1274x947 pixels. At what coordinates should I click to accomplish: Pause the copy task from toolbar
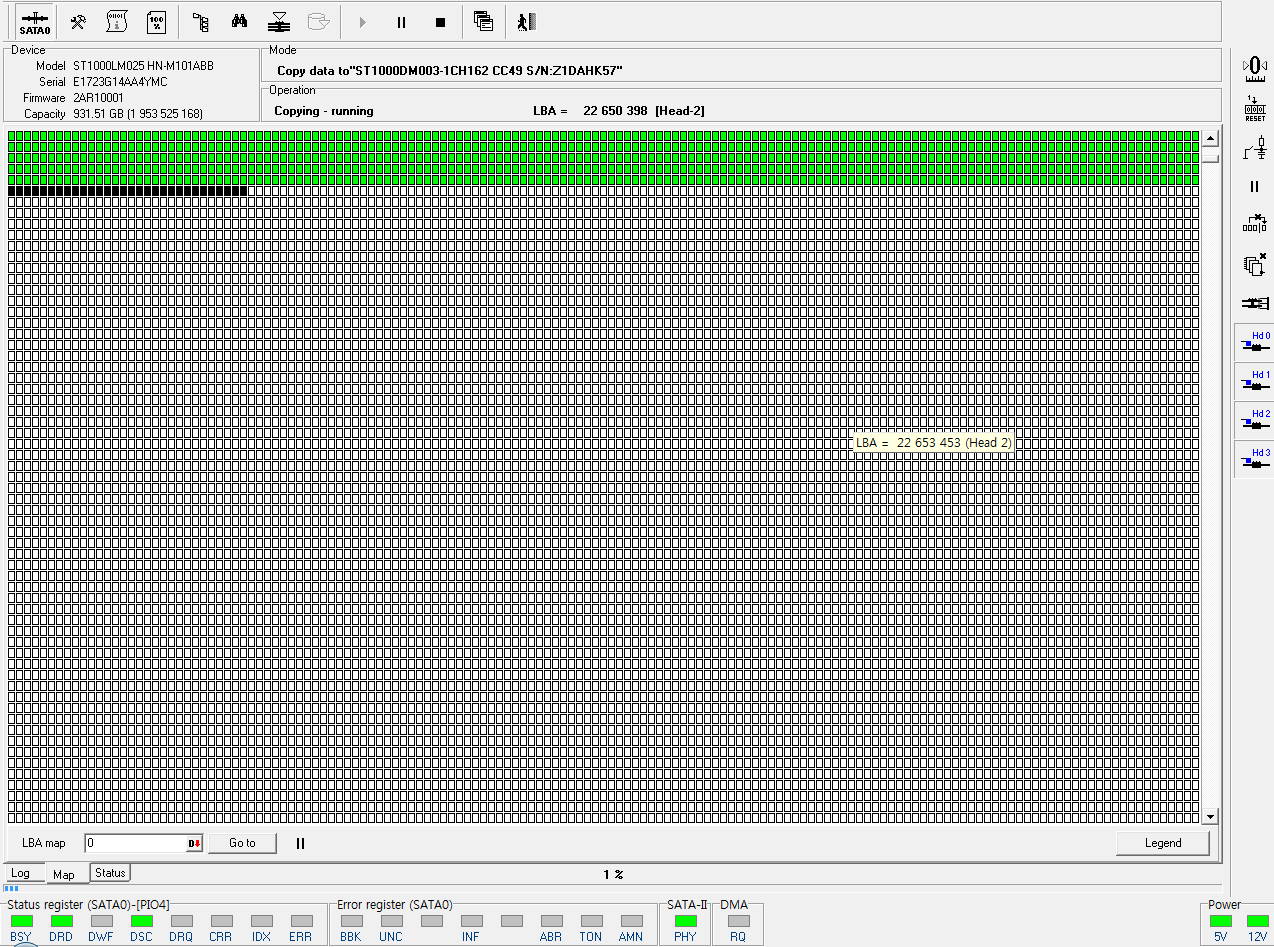point(402,22)
